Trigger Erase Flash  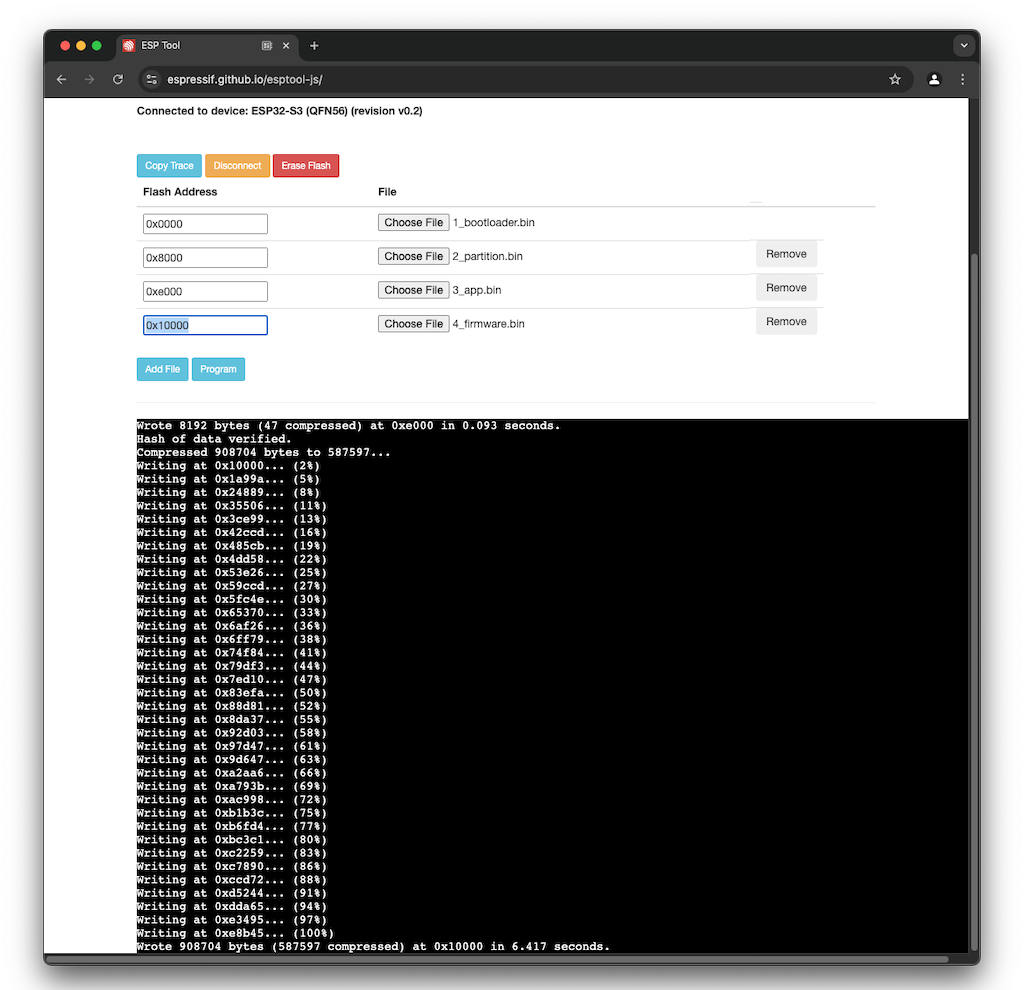pos(305,165)
